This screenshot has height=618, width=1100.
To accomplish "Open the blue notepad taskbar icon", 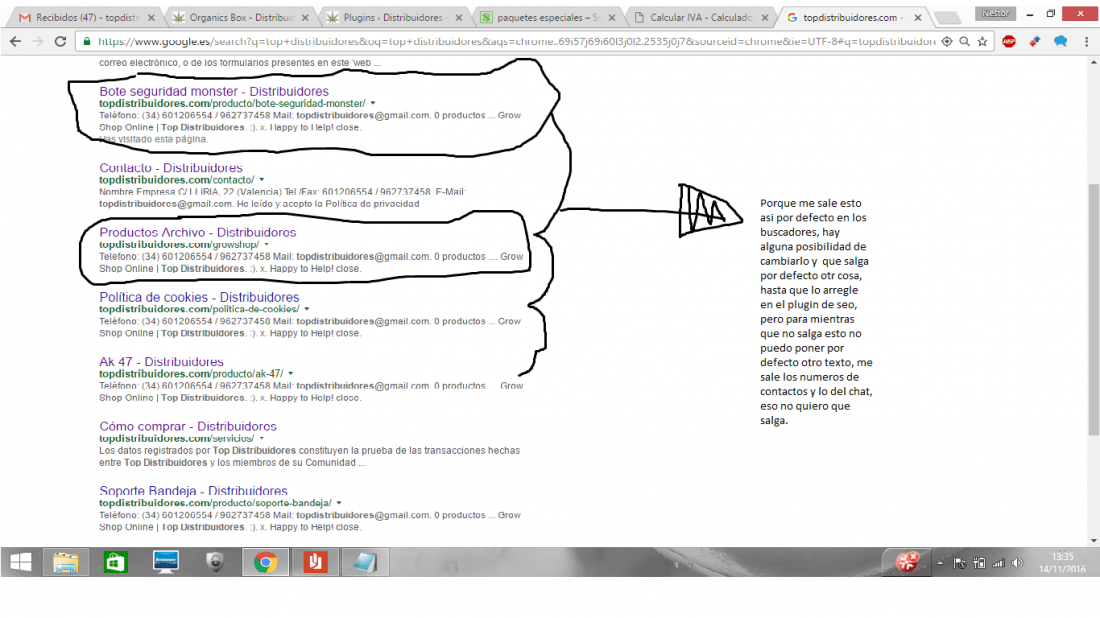I will tap(365, 562).
